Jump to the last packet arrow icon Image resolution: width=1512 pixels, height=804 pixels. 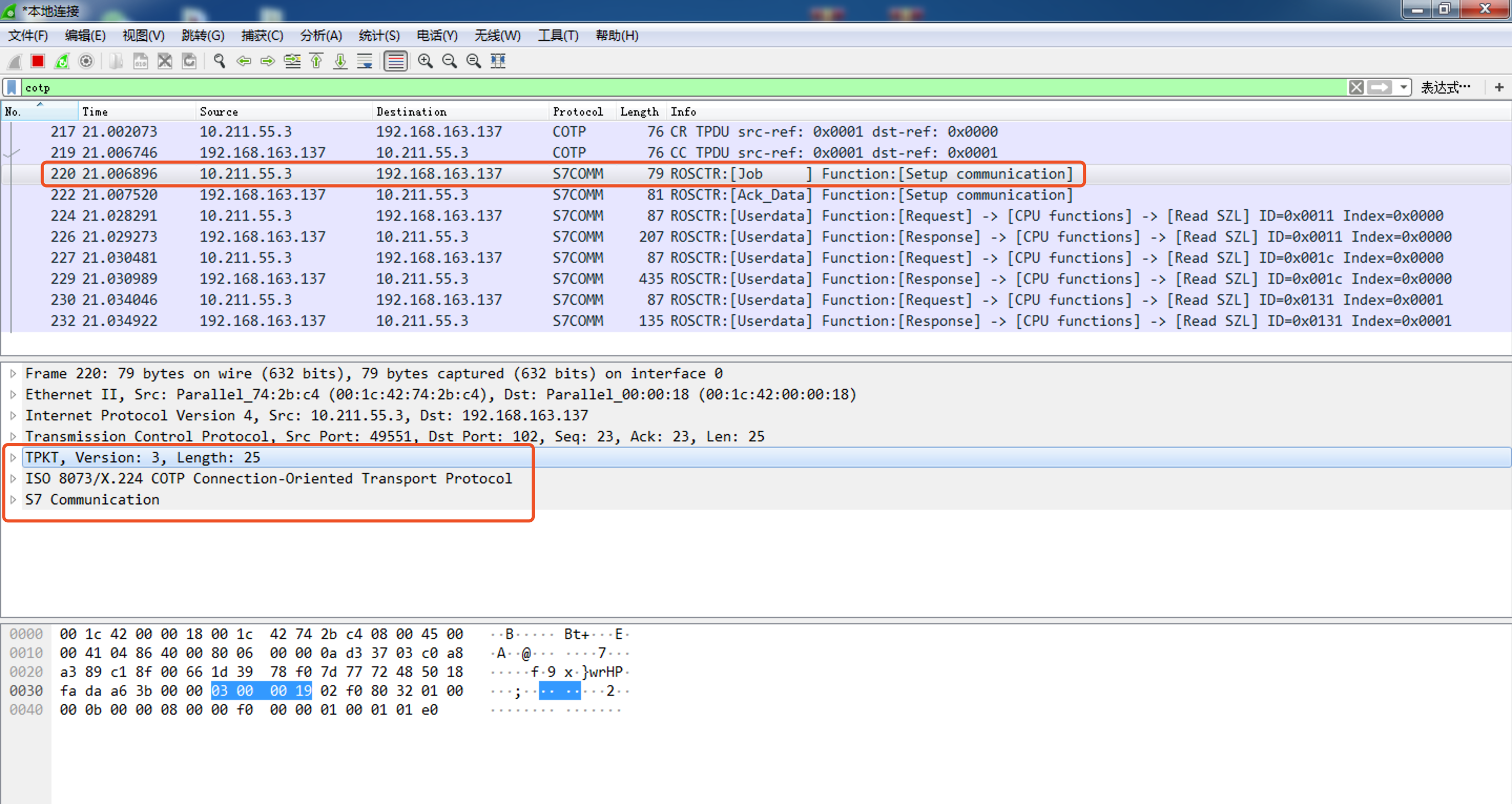click(340, 61)
